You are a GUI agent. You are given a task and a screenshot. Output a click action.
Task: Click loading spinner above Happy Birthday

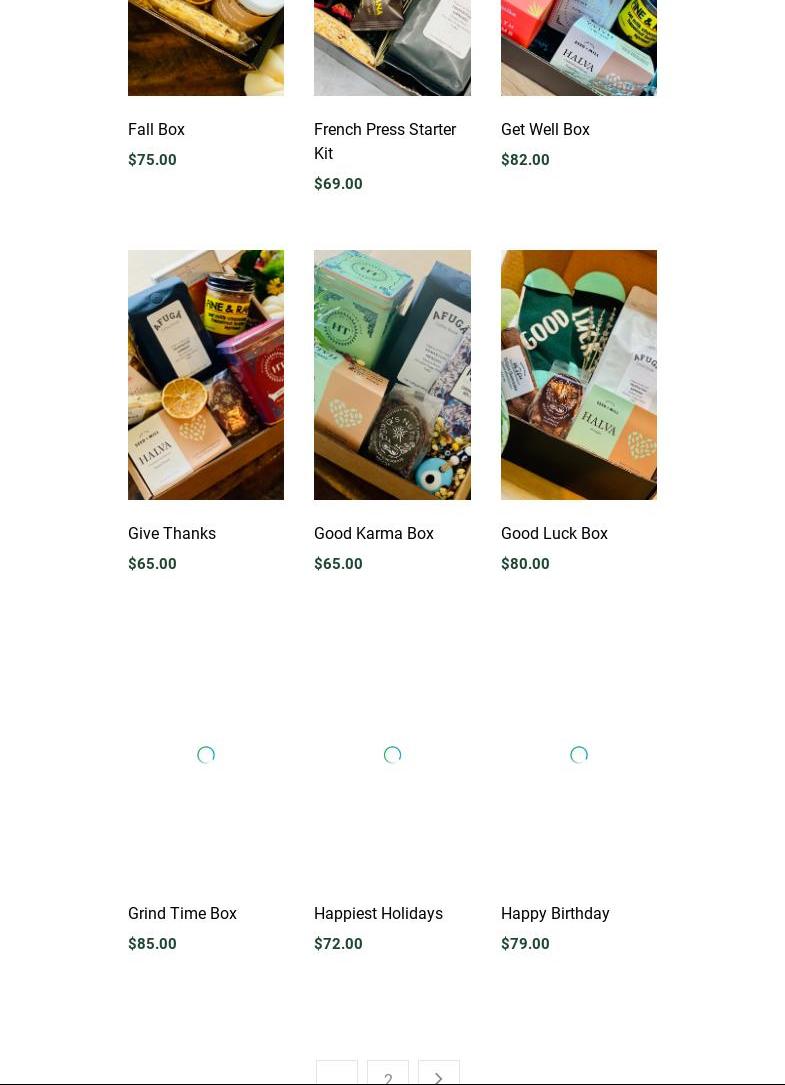(579, 755)
